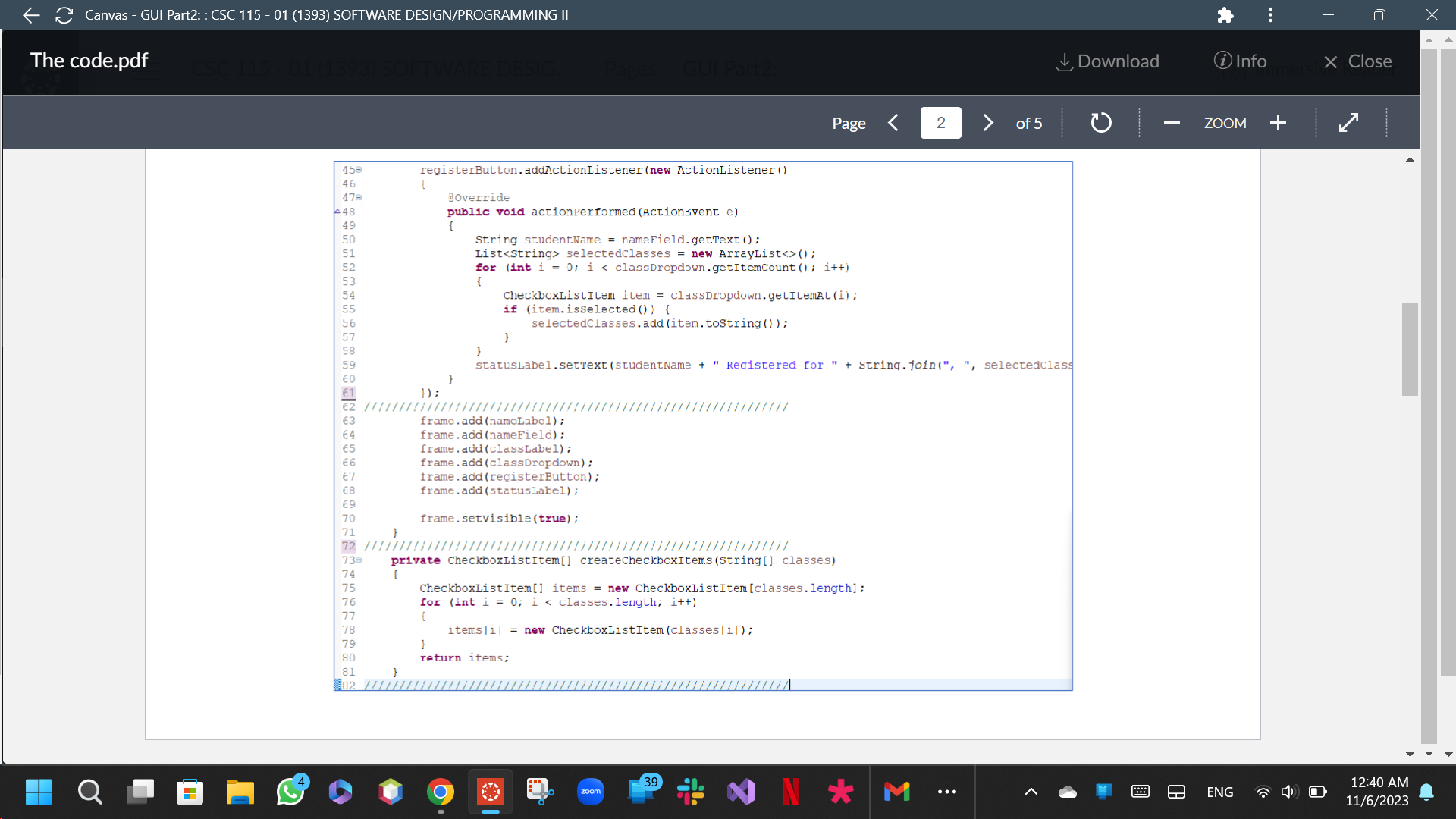
Task: Open Gmail from the taskbar
Action: click(896, 792)
